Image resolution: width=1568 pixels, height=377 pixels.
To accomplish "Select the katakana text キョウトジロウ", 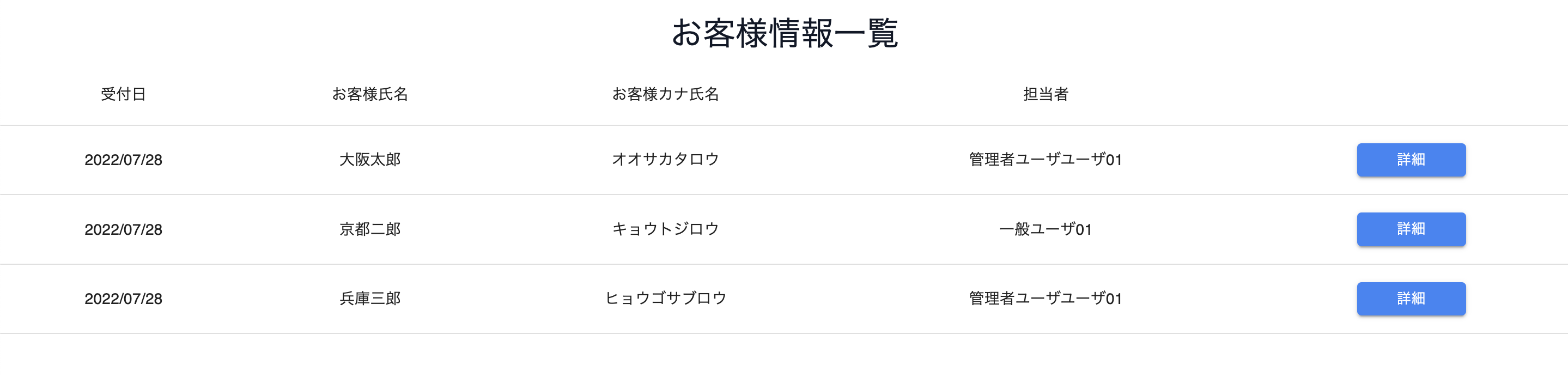I will (666, 229).
